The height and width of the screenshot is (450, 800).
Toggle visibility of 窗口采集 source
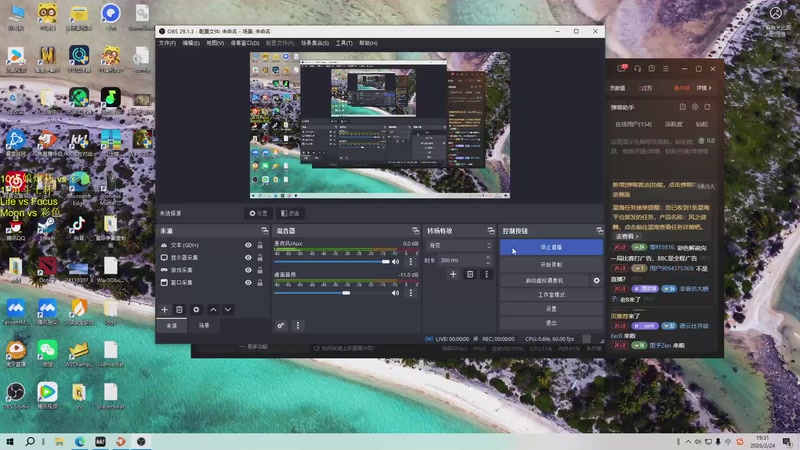[x=248, y=282]
